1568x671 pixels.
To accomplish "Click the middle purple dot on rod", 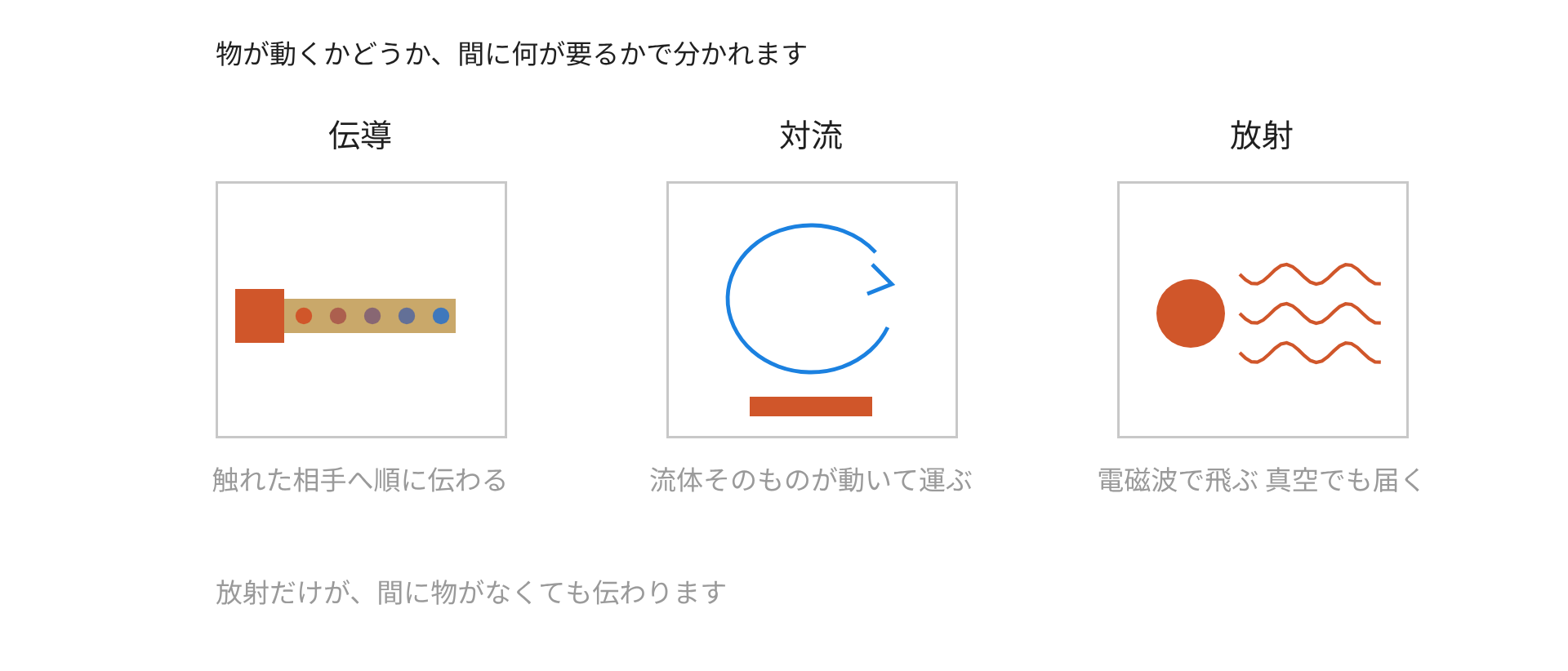I will 372,316.
